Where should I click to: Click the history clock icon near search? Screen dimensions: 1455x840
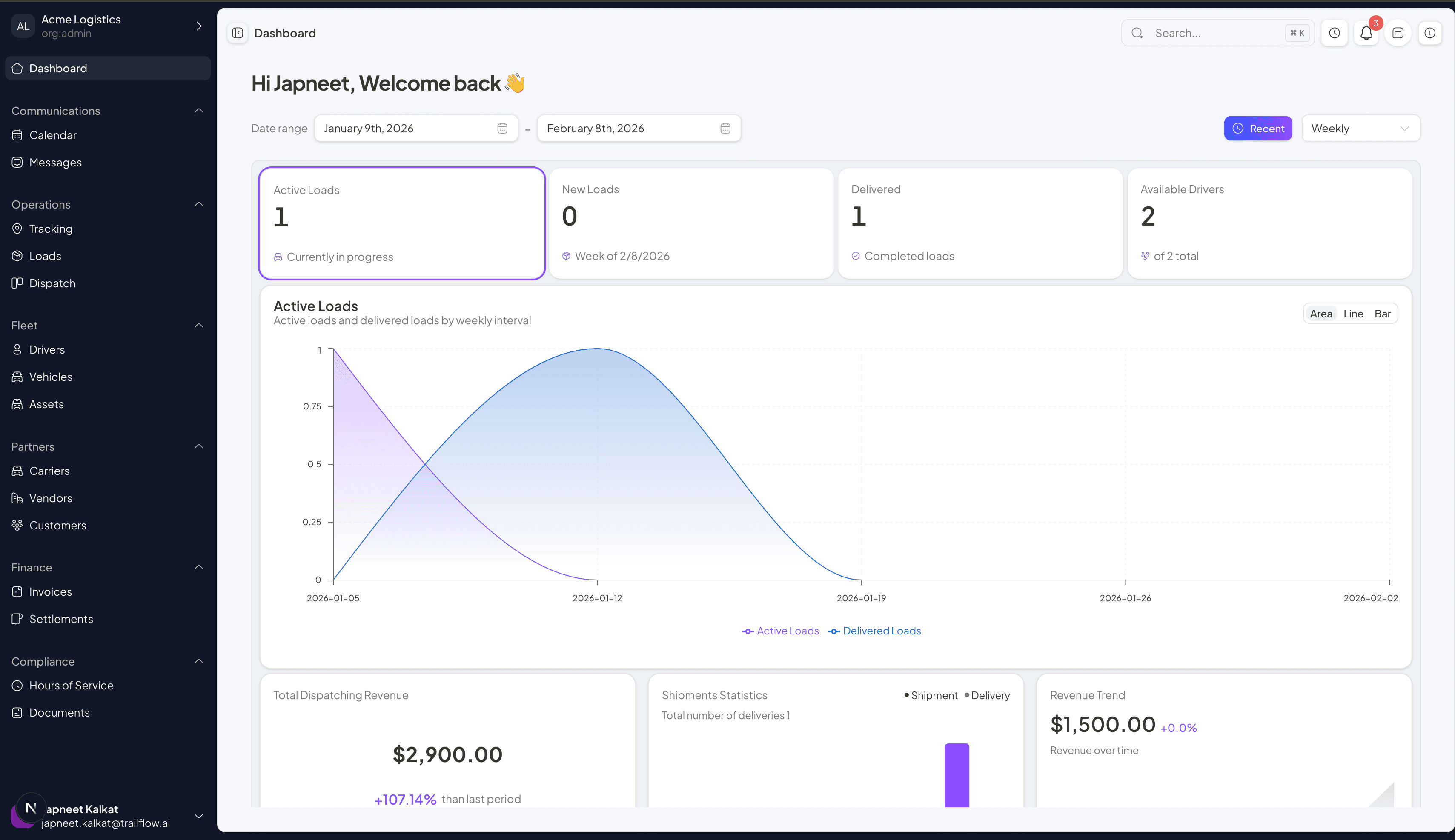pyautogui.click(x=1334, y=33)
